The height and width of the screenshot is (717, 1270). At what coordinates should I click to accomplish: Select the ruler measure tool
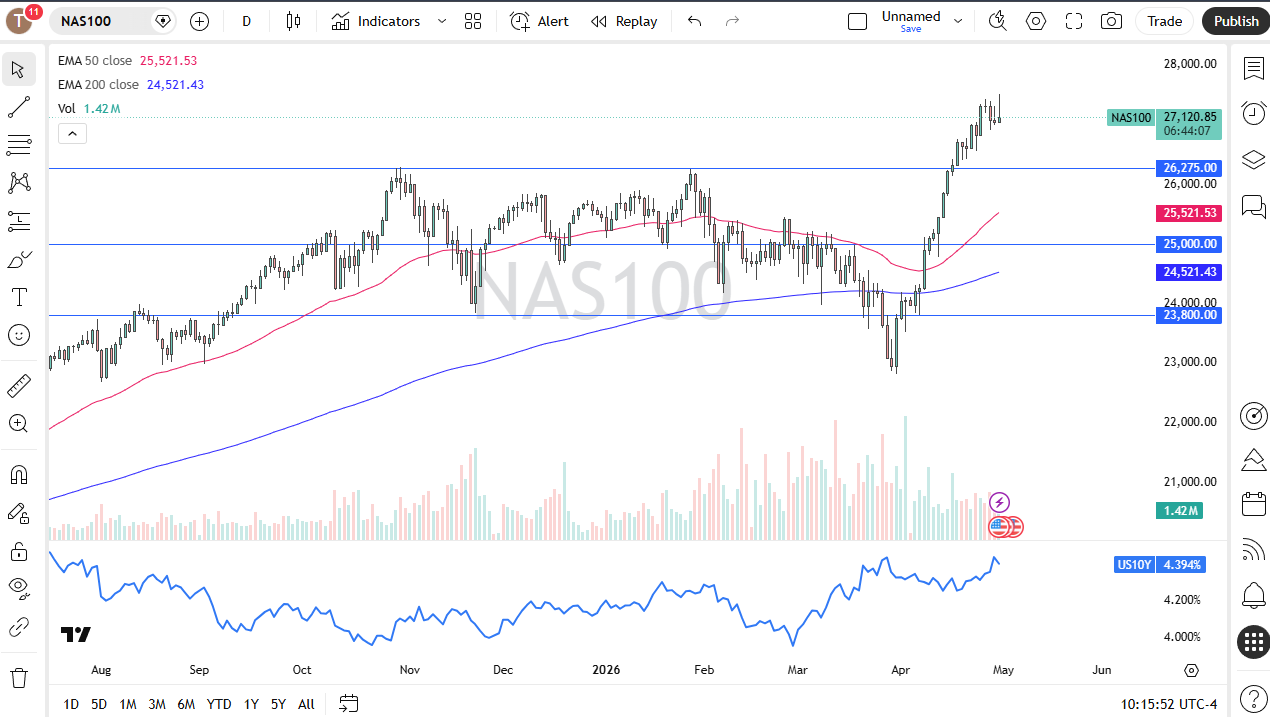click(x=18, y=386)
